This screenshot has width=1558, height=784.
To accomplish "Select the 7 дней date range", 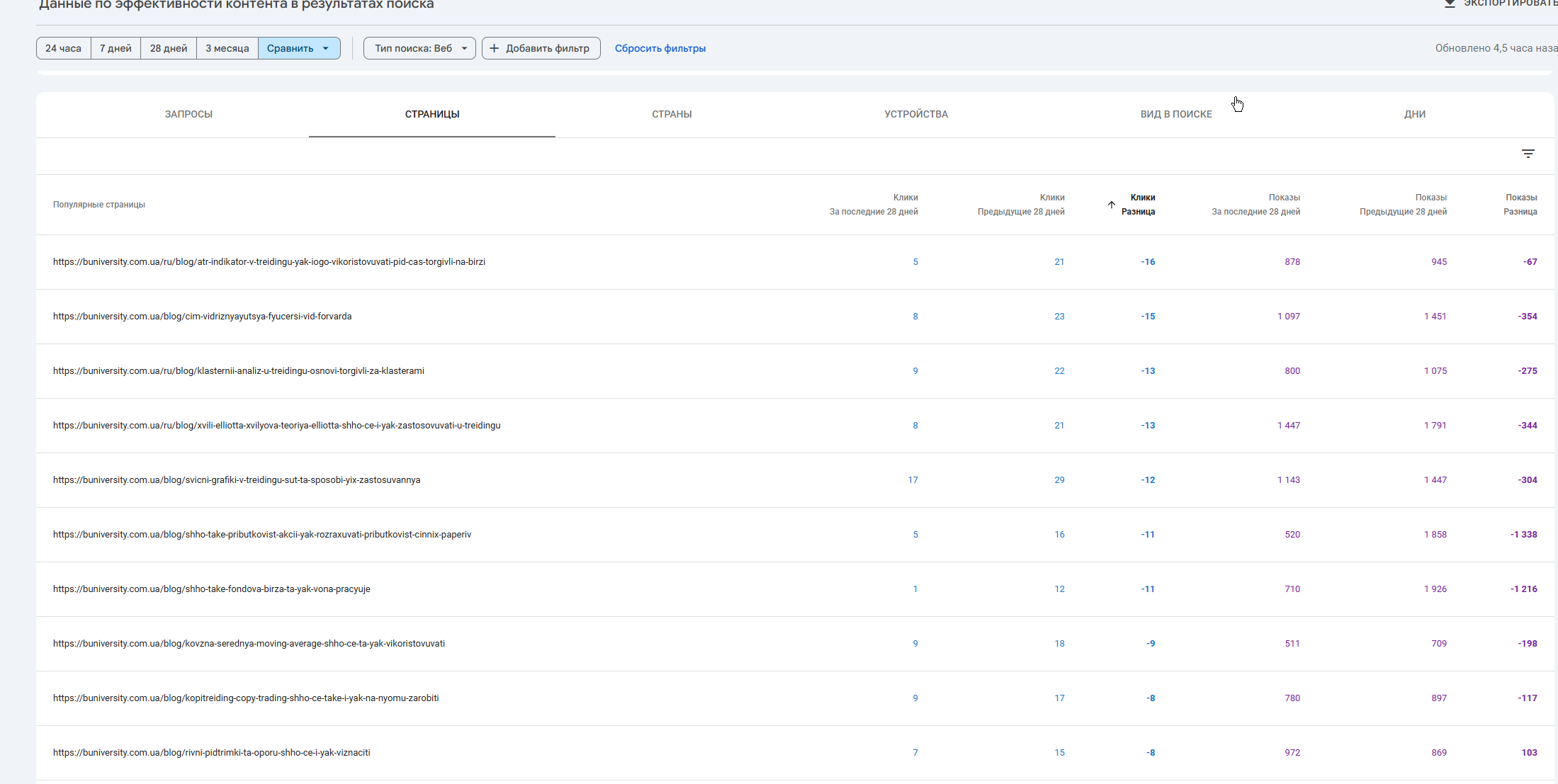I will 115,48.
